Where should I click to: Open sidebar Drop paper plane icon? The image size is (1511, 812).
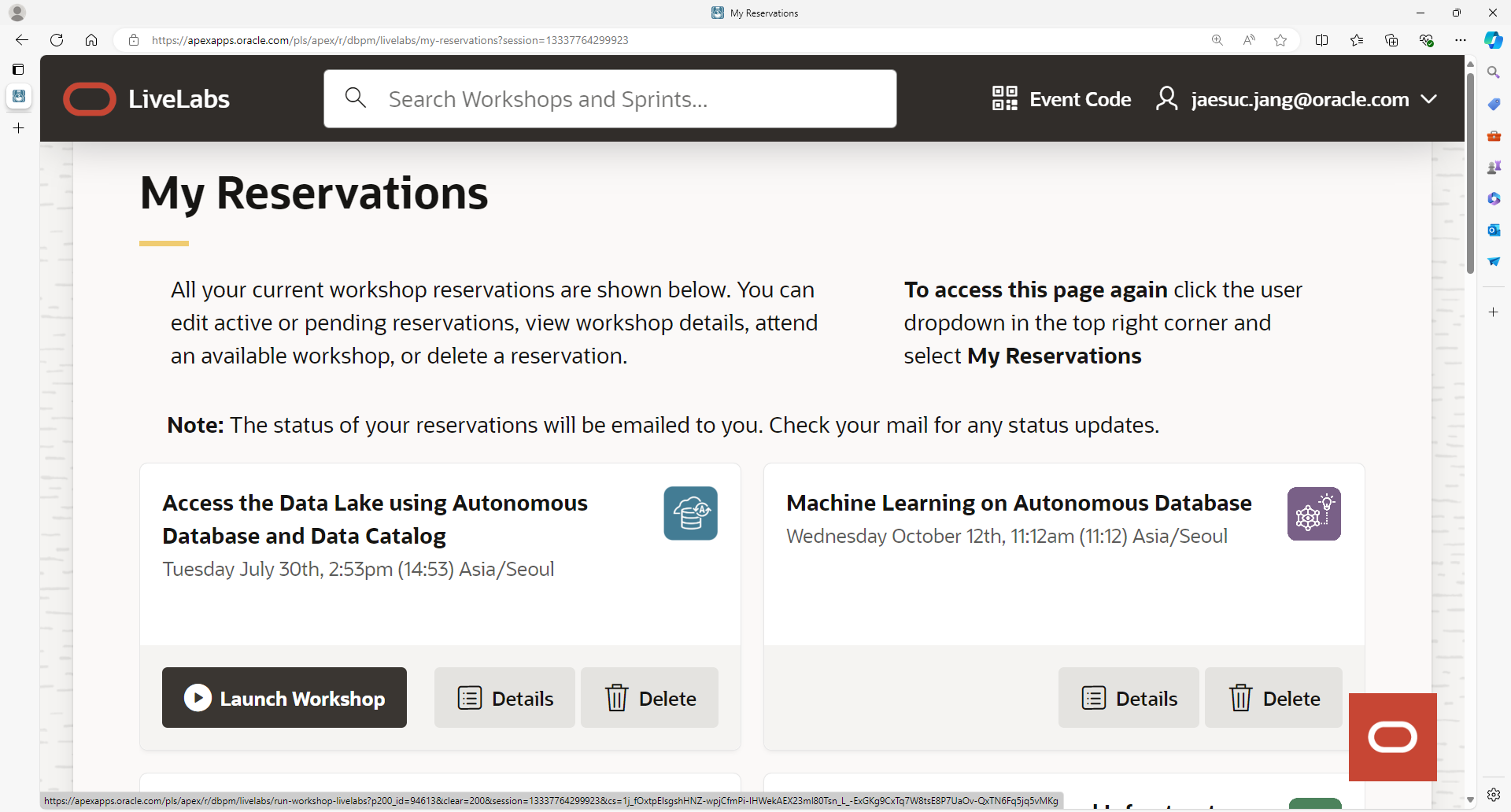point(1494,261)
